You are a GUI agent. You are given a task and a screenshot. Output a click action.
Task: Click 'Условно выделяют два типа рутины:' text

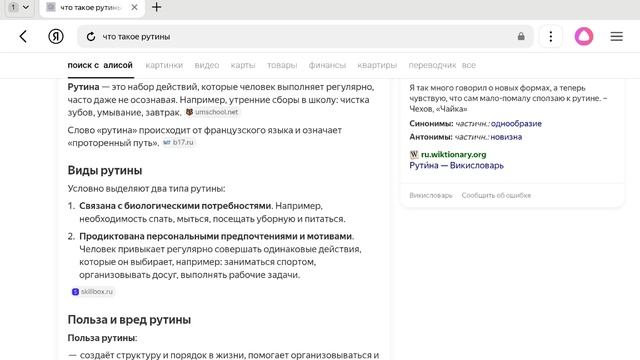click(x=146, y=189)
